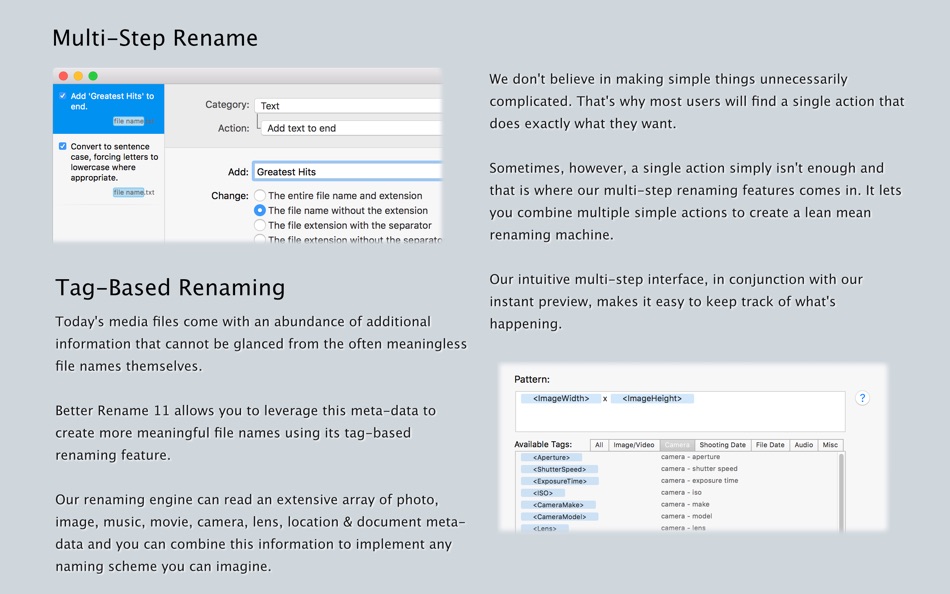Click the "camera - exposure time" description

click(699, 481)
